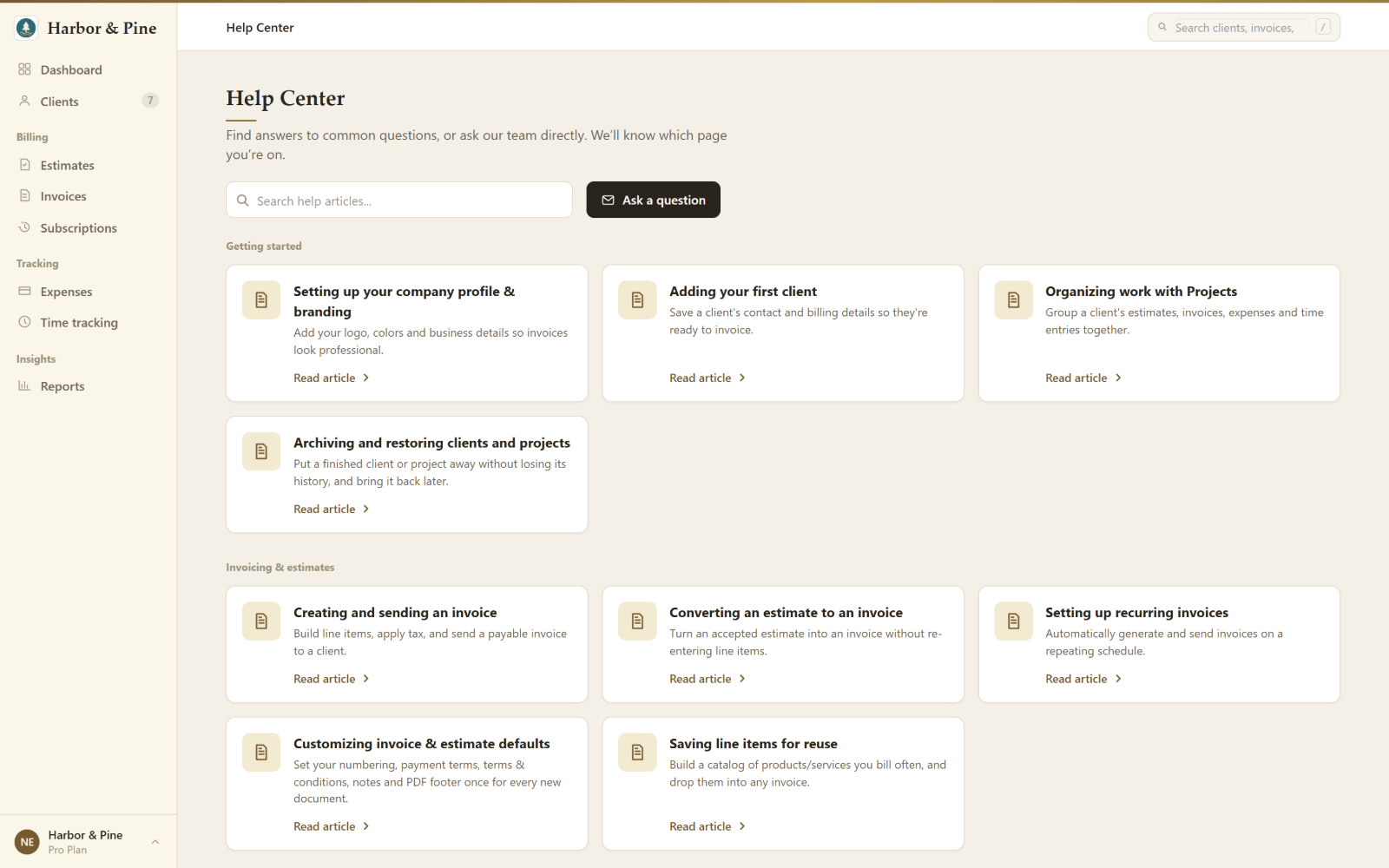
Task: Click the Getting started section heading
Action: point(264,247)
